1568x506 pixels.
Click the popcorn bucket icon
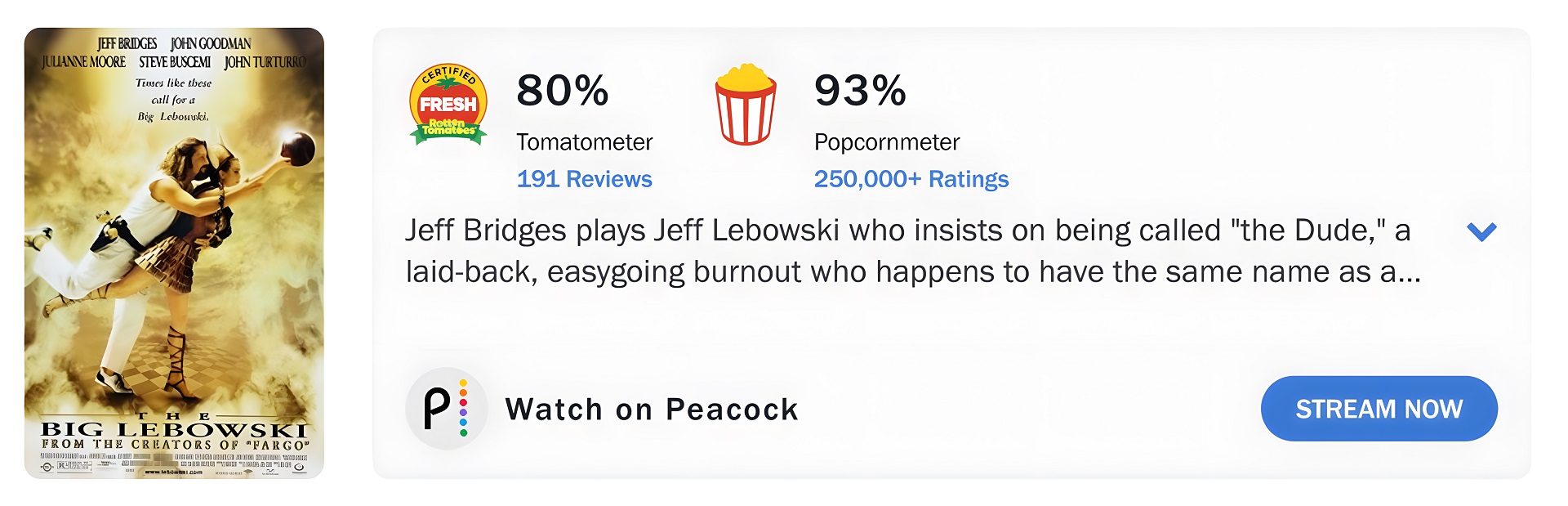coord(745,105)
